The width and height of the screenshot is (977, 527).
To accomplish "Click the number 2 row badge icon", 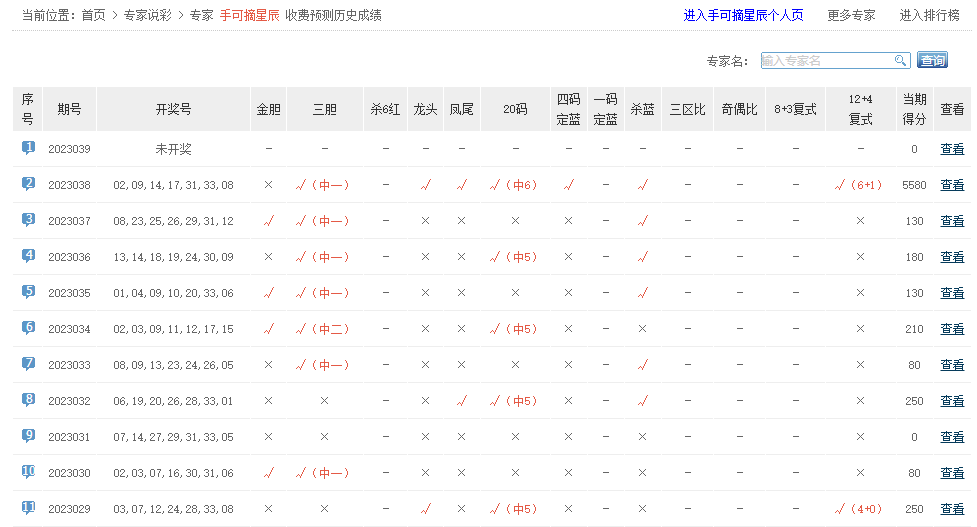I will pos(28,184).
